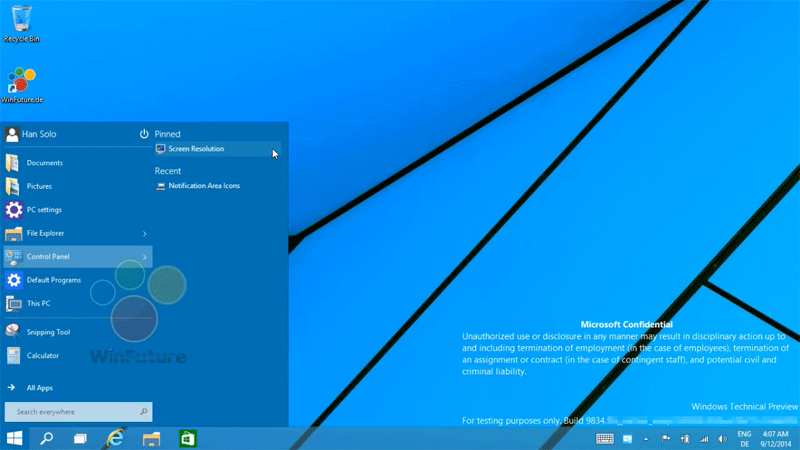Show All Apps list
The image size is (800, 450).
coord(39,387)
